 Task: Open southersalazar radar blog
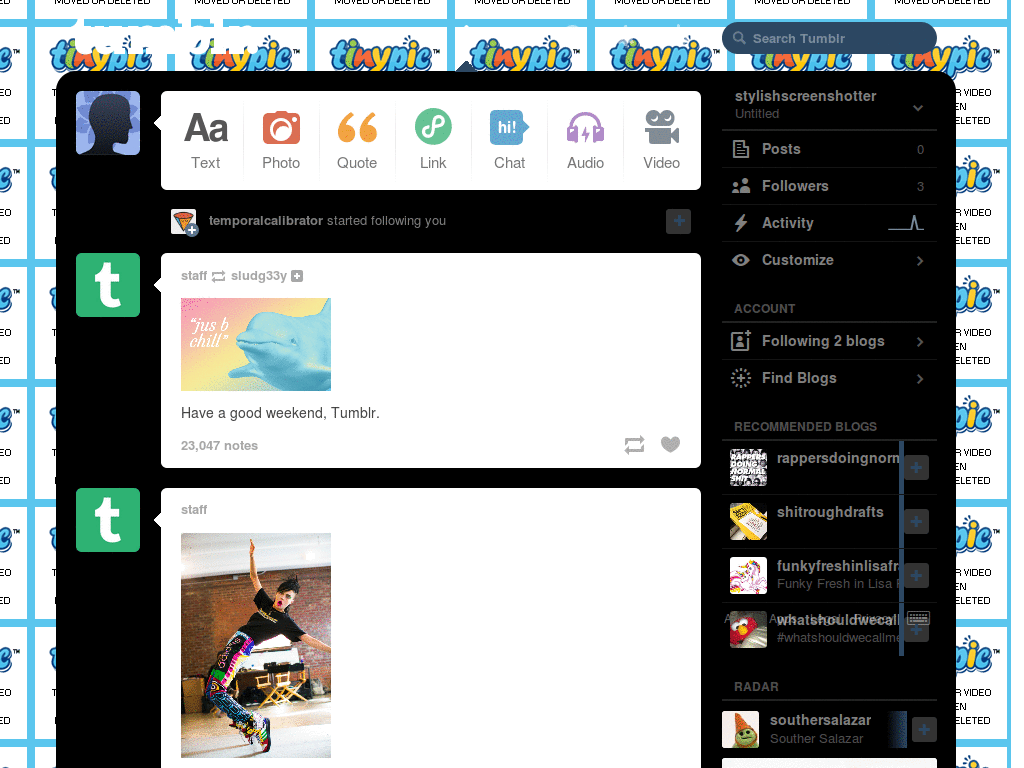[x=820, y=720]
